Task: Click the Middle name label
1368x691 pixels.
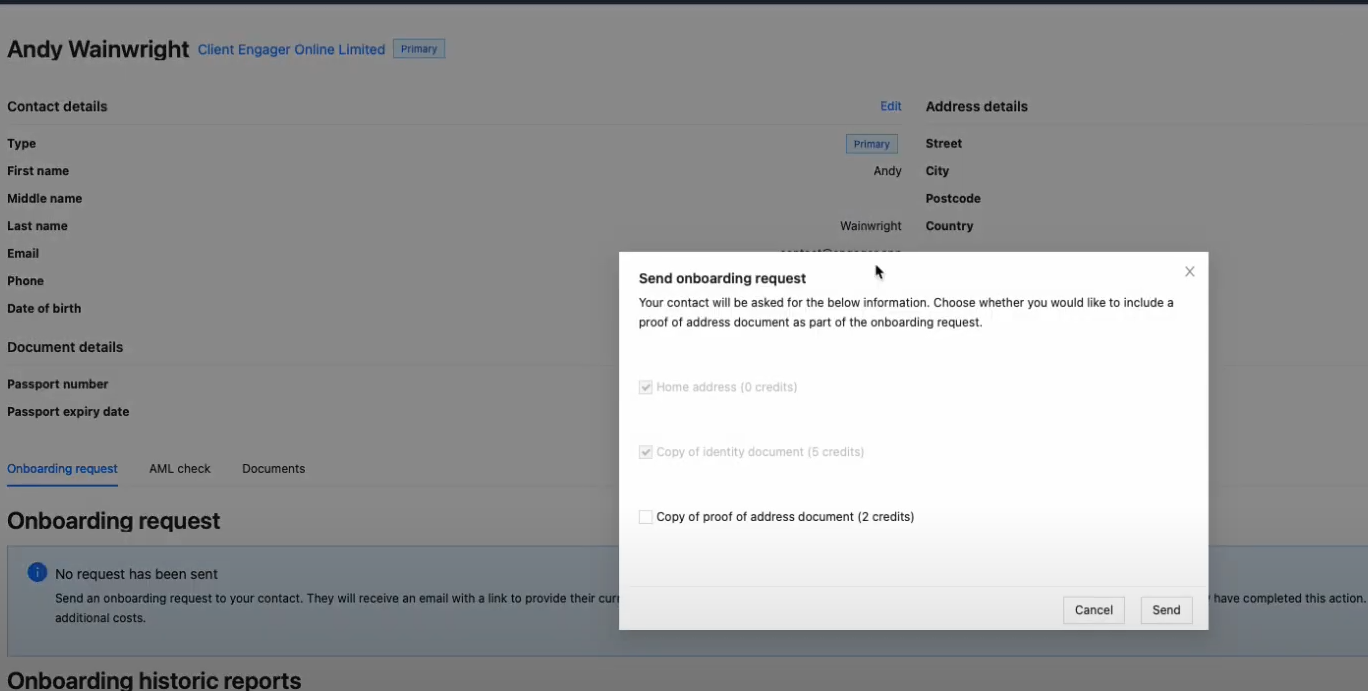Action: [x=45, y=198]
